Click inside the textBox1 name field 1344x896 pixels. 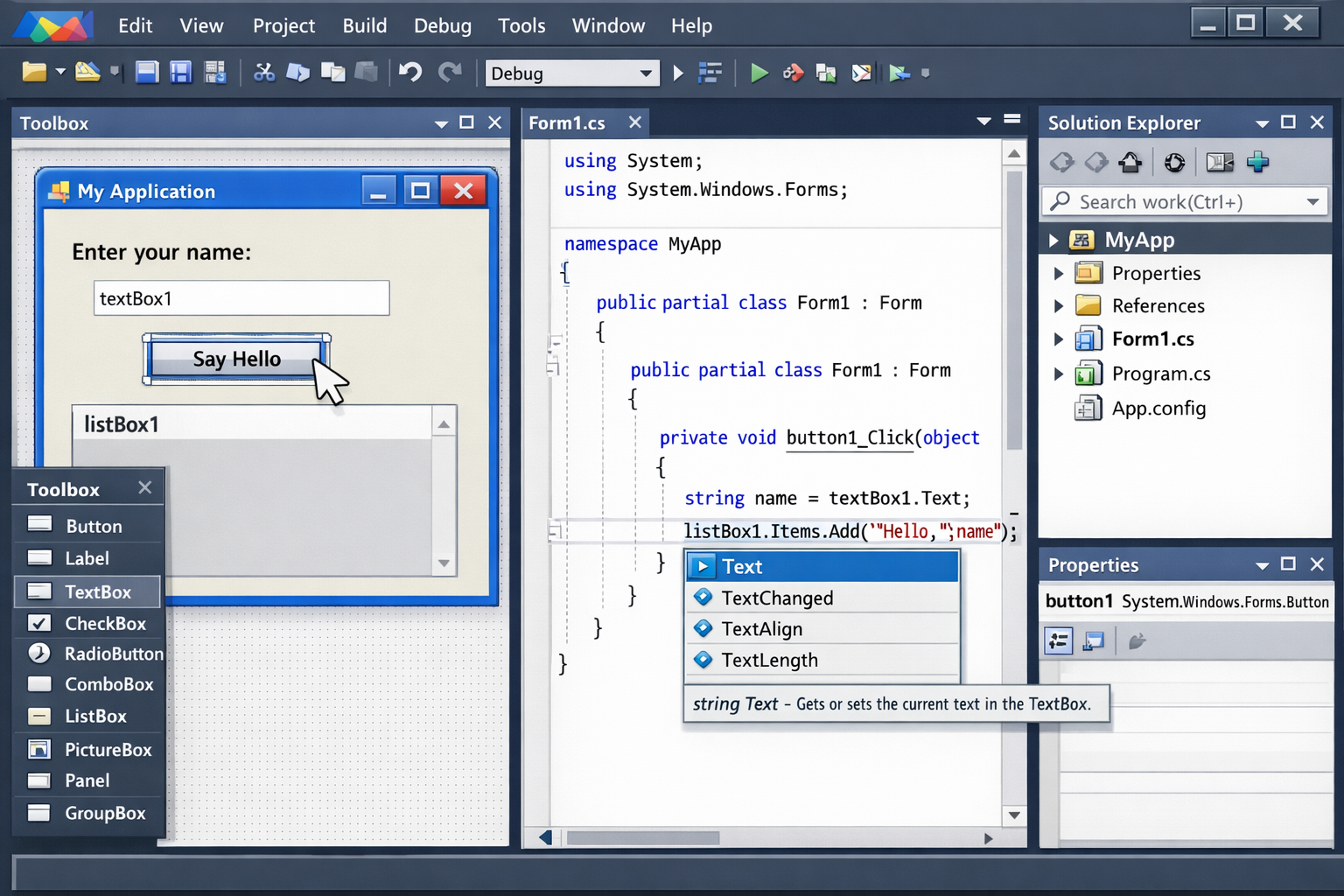pyautogui.click(x=241, y=298)
